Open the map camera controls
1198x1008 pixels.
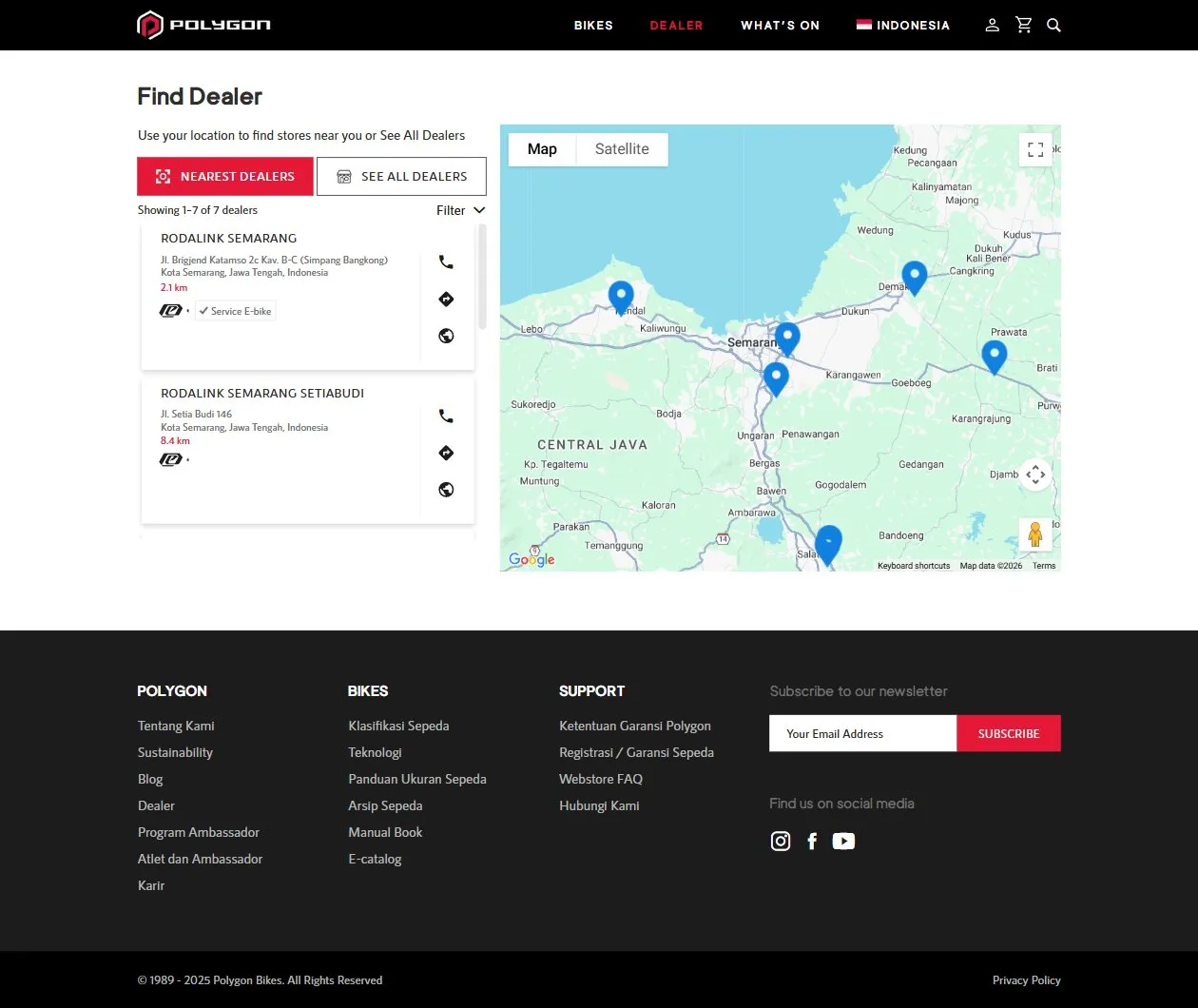click(x=1035, y=475)
